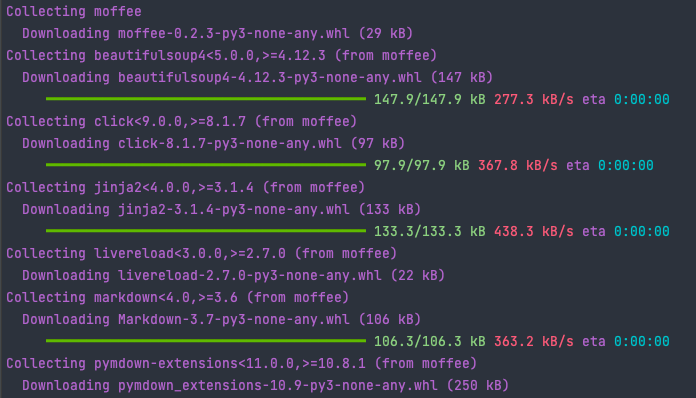Image resolution: width=696 pixels, height=398 pixels.
Task: Click the 'Collecting jinja2' requirement line
Action: point(186,188)
